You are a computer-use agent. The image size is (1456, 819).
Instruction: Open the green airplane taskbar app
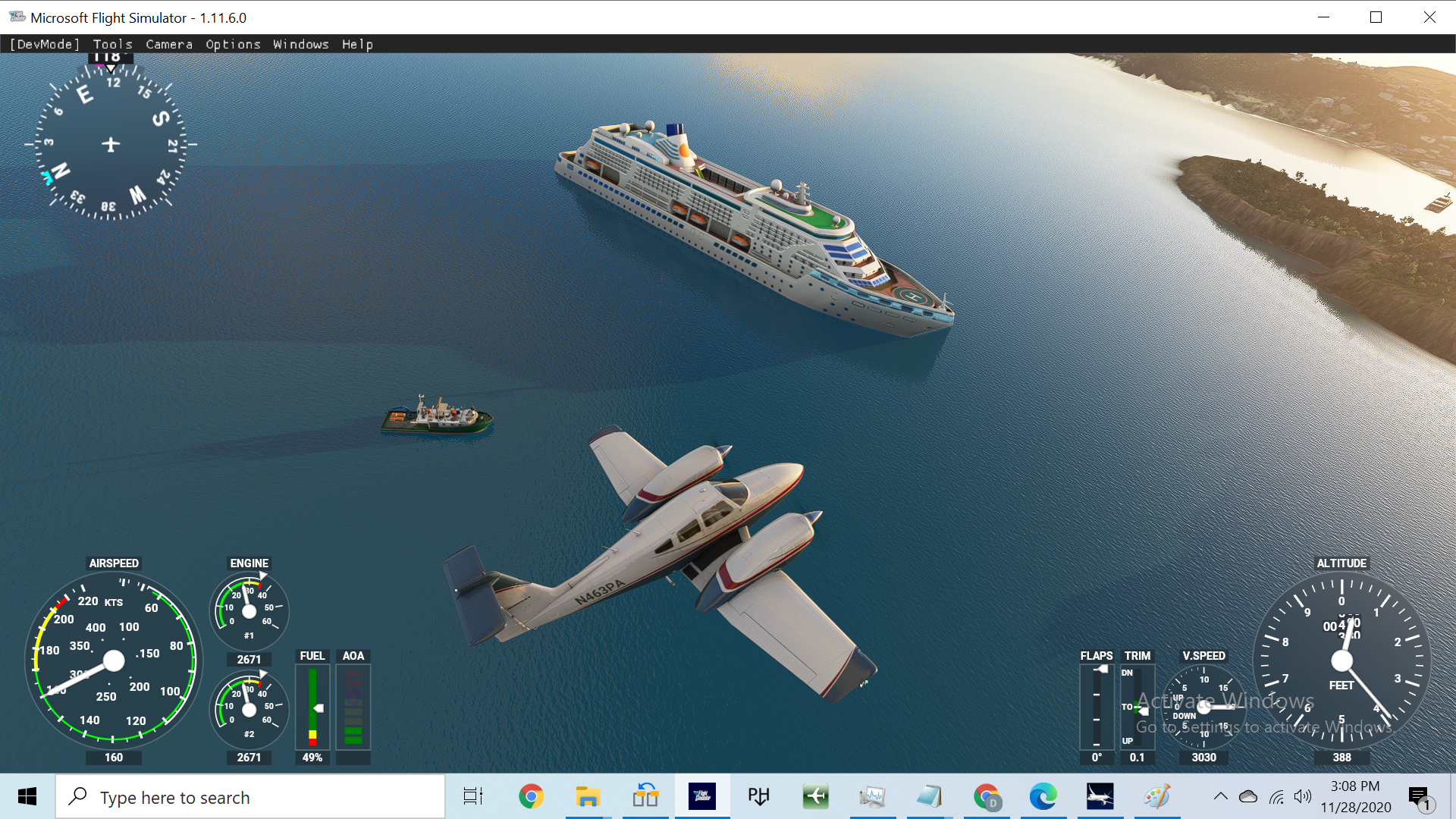click(816, 797)
